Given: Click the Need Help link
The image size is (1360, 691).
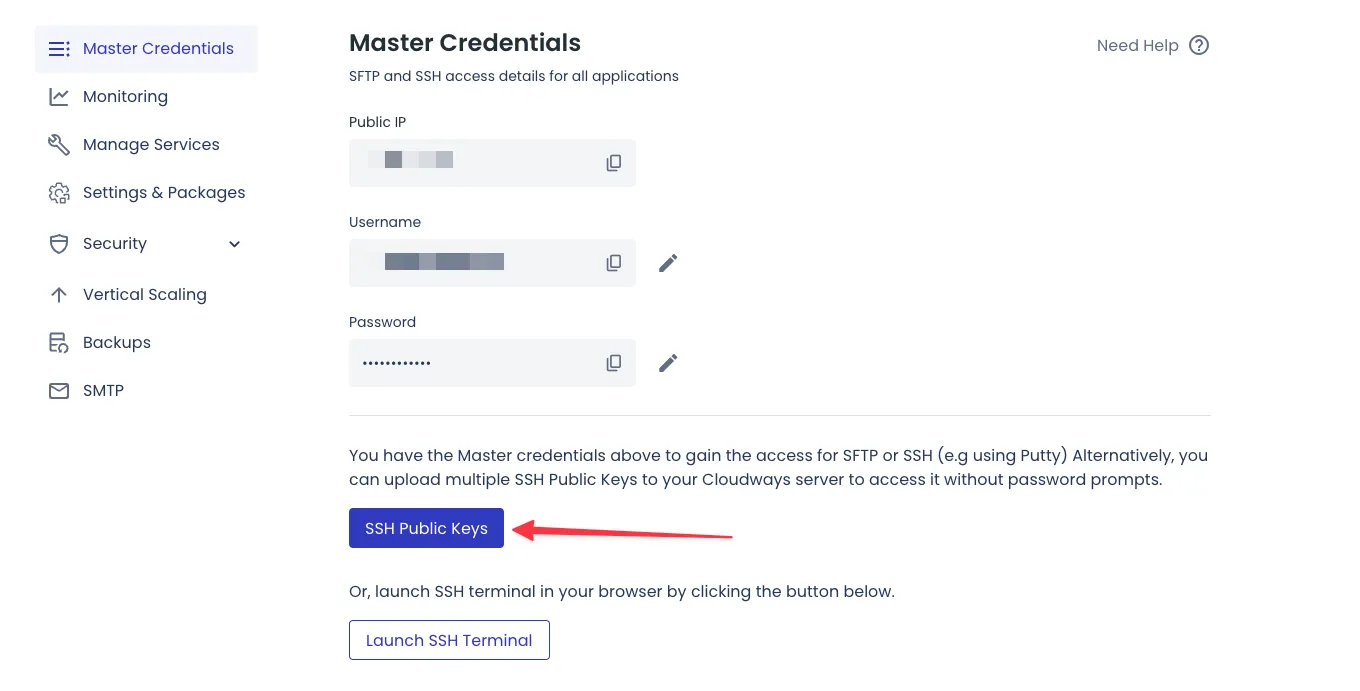Looking at the screenshot, I should pos(1137,46).
